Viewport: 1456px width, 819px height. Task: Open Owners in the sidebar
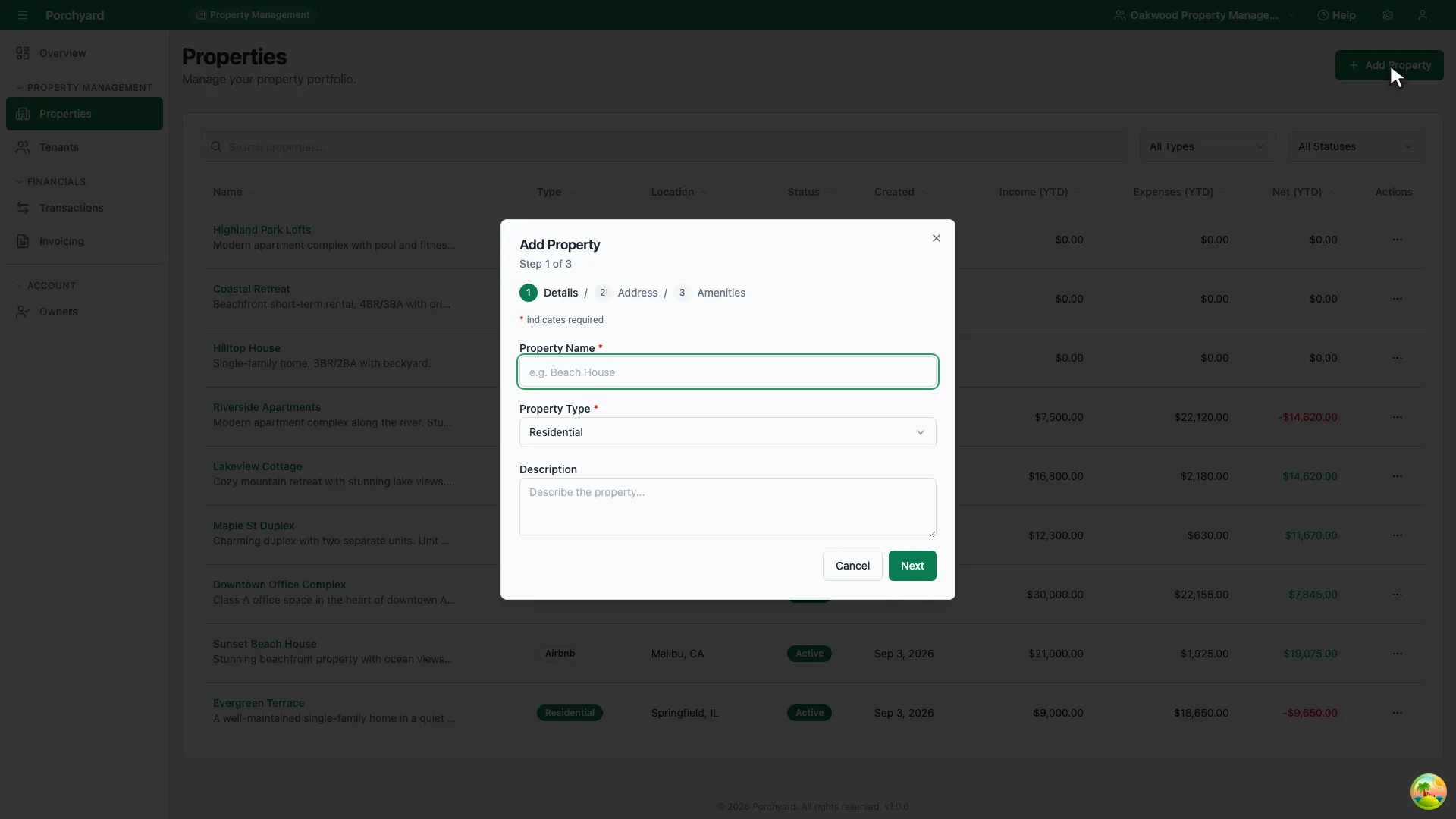click(84, 312)
